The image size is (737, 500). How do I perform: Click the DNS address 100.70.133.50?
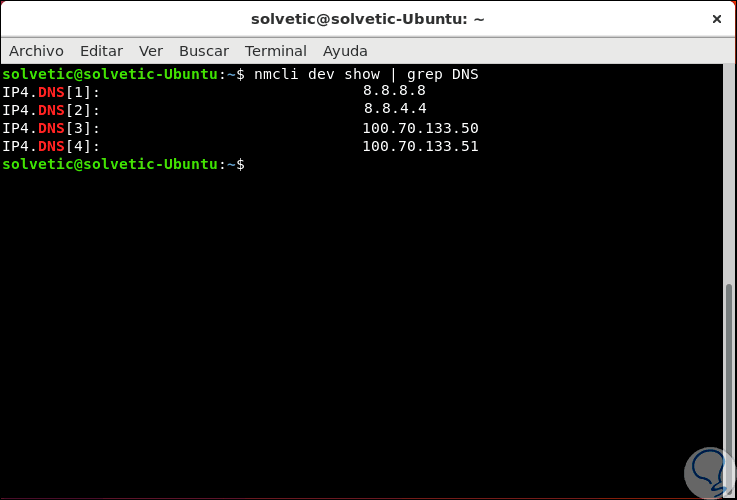[x=420, y=128]
